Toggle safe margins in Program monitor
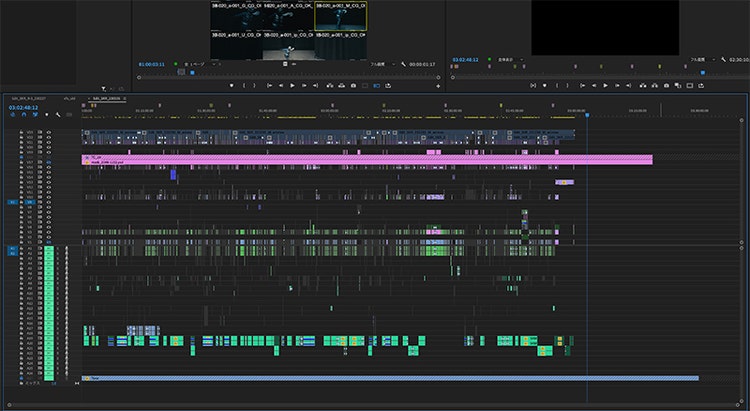This screenshot has height=411, width=750. (x=690, y=86)
